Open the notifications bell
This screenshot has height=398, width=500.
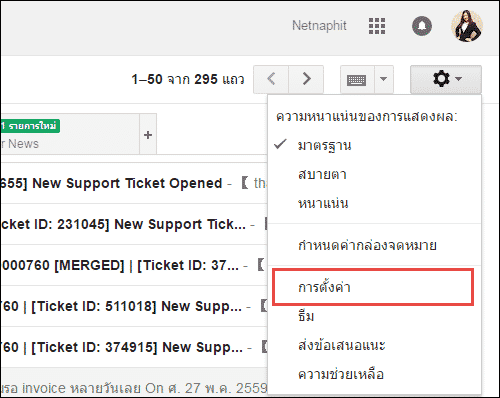click(422, 26)
